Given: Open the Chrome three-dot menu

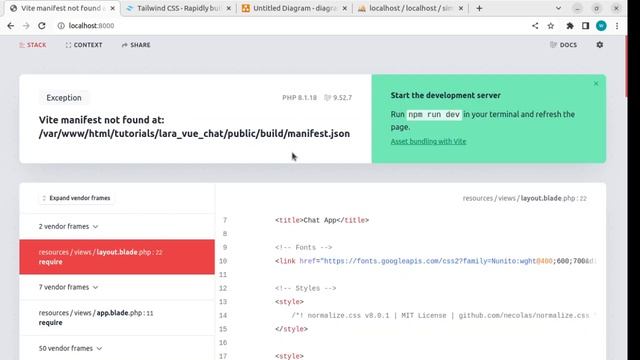Looking at the screenshot, I should 617,26.
